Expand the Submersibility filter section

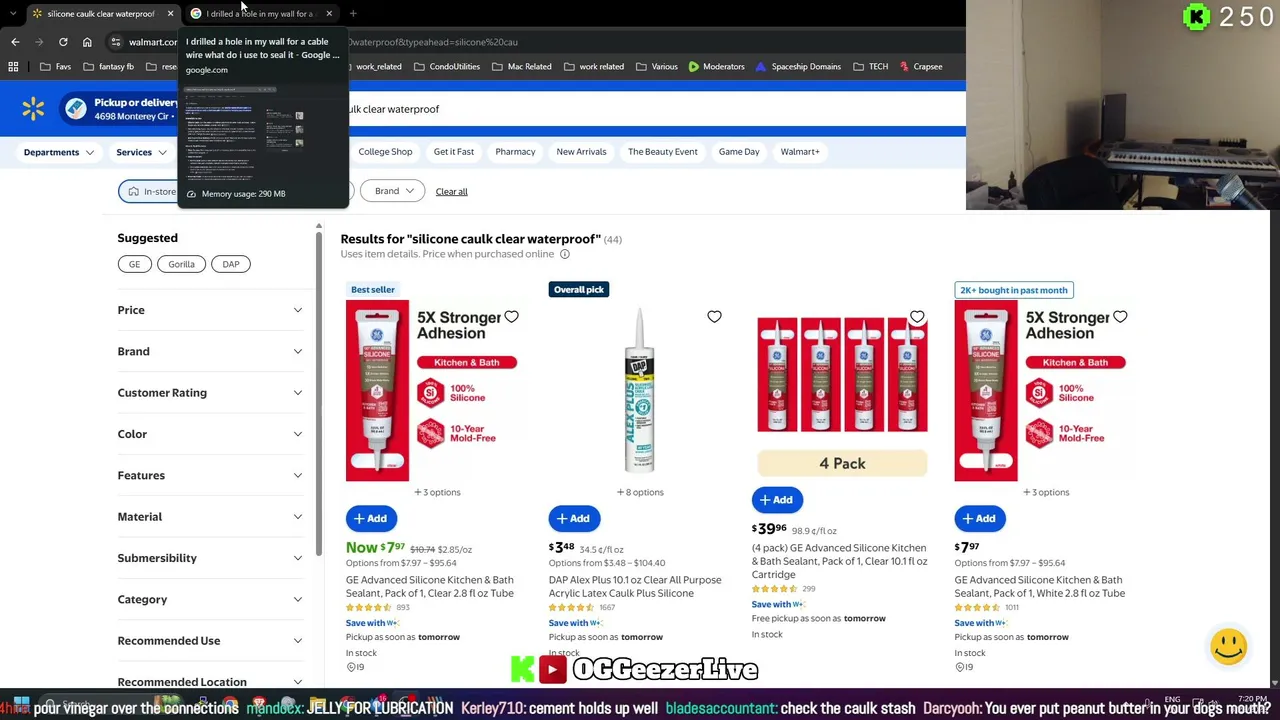pos(210,558)
